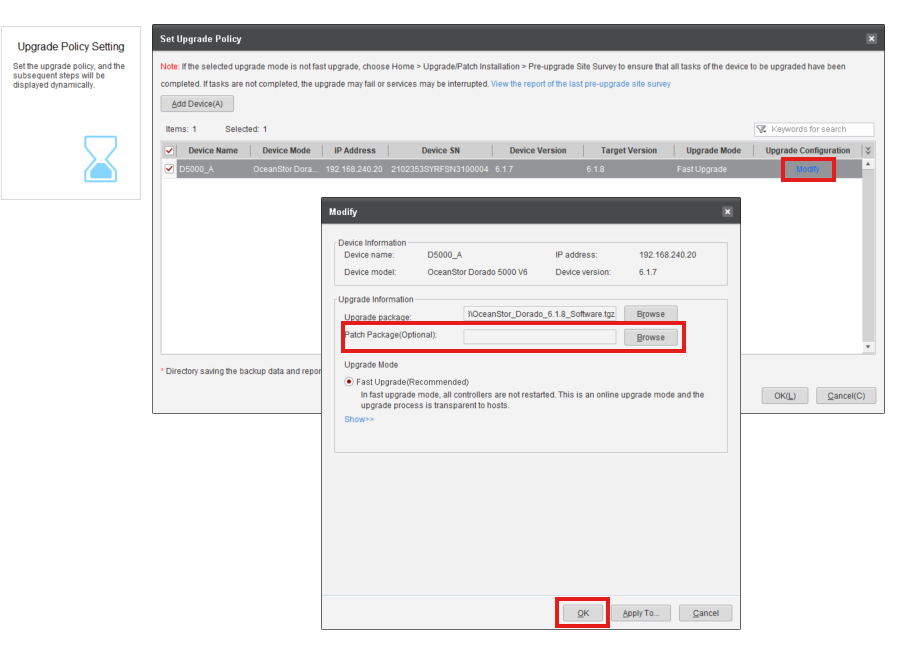Image resolution: width=922 pixels, height=647 pixels.
Task: Click the Target Version column header
Action: click(629, 151)
